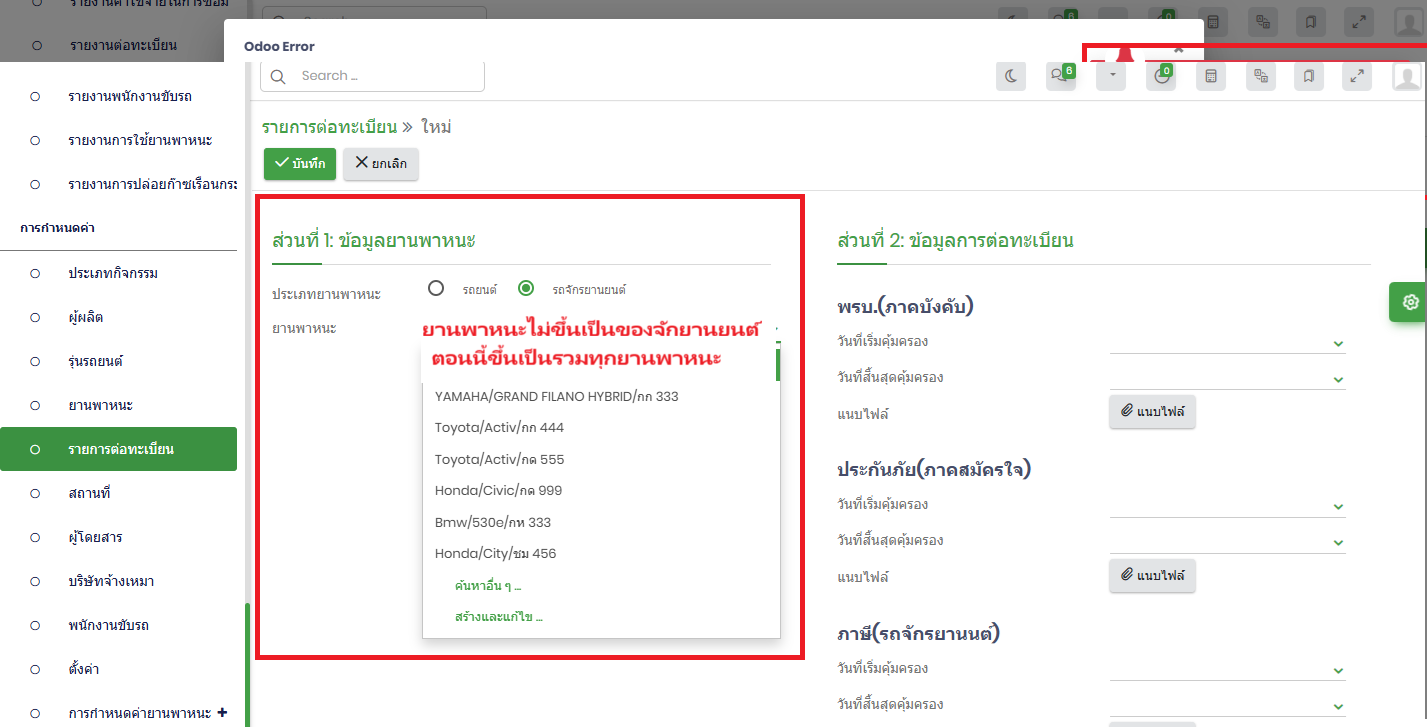This screenshot has height=727, width=1427.
Task: Toggle fullscreen with the expand arrows icon
Action: point(1356,76)
